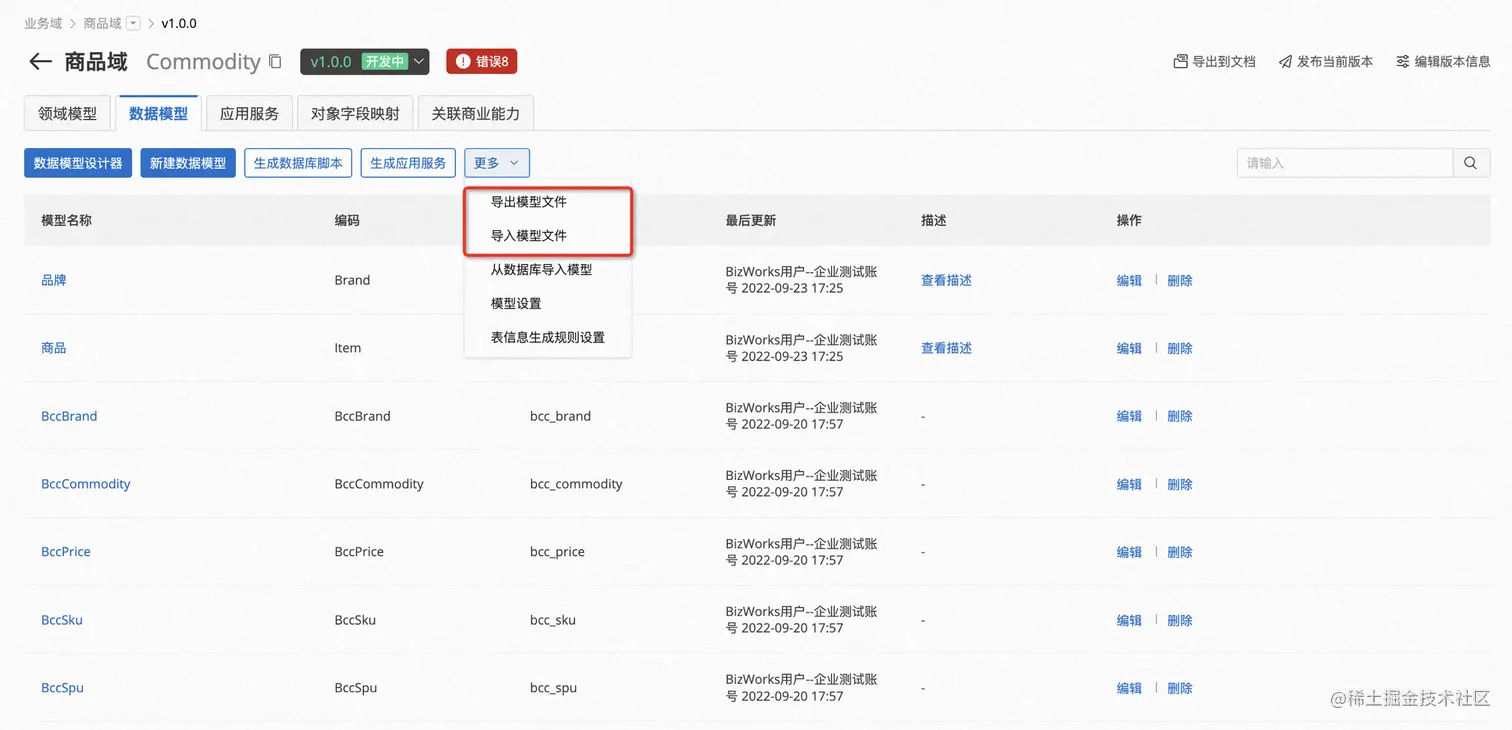
Task: Click 编辑 in the 商品 row
Action: pyautogui.click(x=1129, y=348)
